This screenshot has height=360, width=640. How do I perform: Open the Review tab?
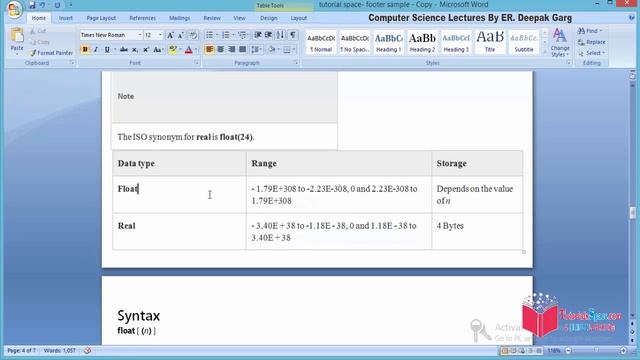(x=212, y=18)
